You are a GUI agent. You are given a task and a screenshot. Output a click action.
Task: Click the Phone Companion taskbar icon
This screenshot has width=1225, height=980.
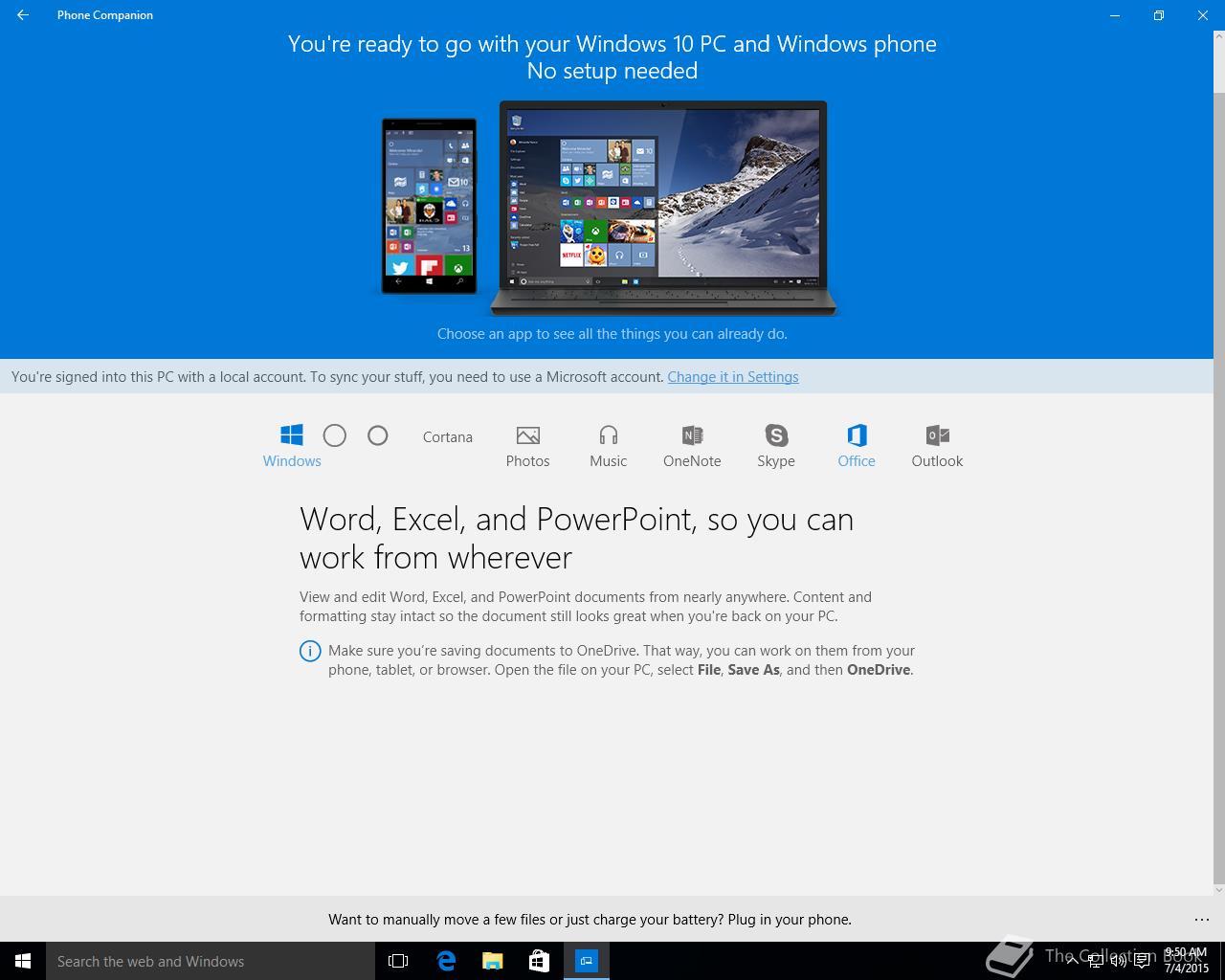tap(586, 961)
